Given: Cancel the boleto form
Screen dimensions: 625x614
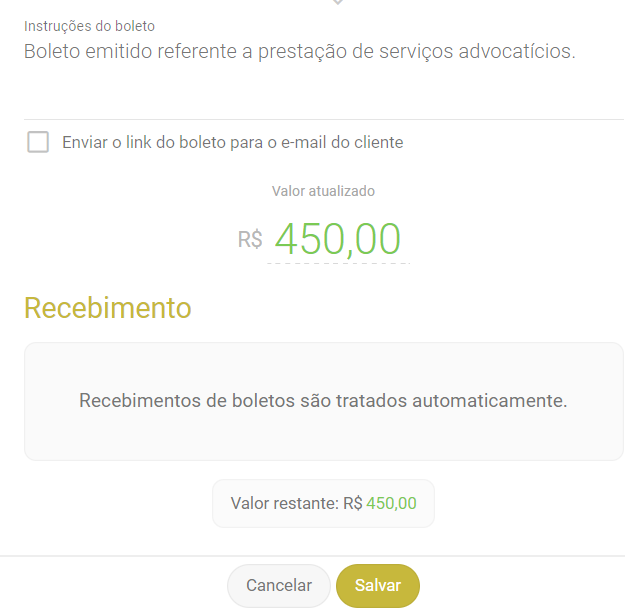Looking at the screenshot, I should click(279, 586).
